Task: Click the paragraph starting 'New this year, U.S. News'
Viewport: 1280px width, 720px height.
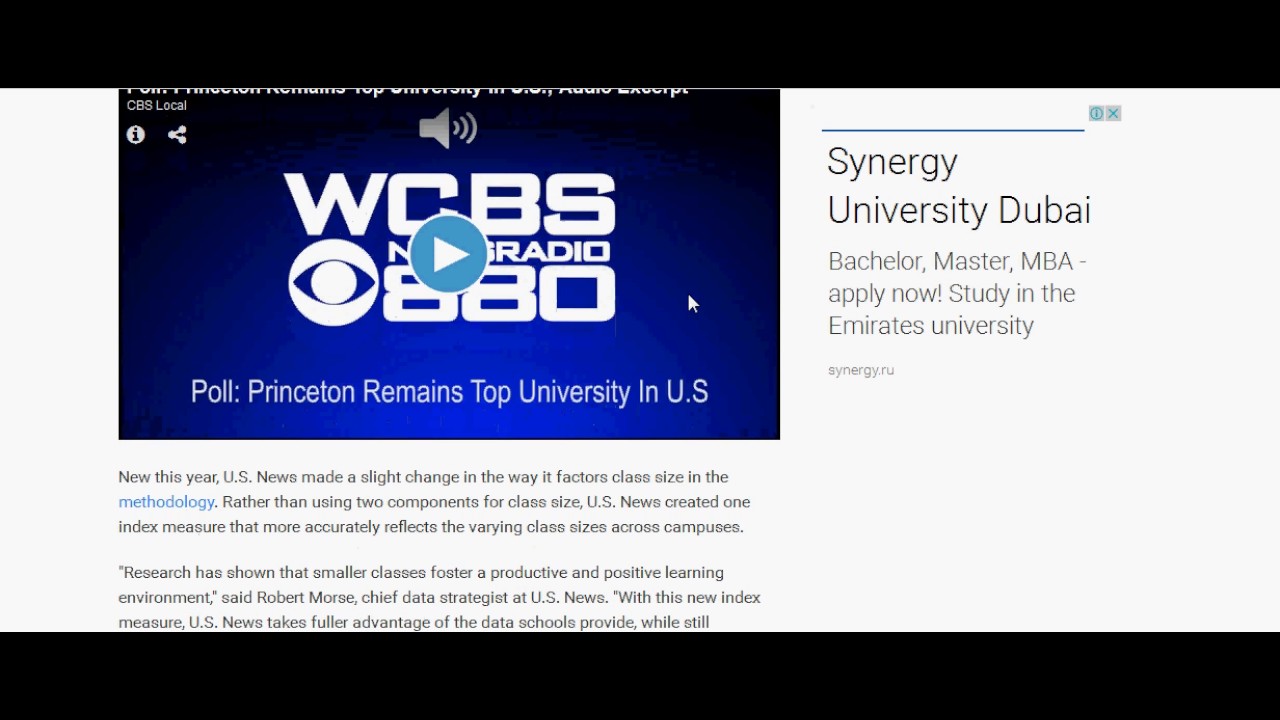Action: click(x=434, y=502)
